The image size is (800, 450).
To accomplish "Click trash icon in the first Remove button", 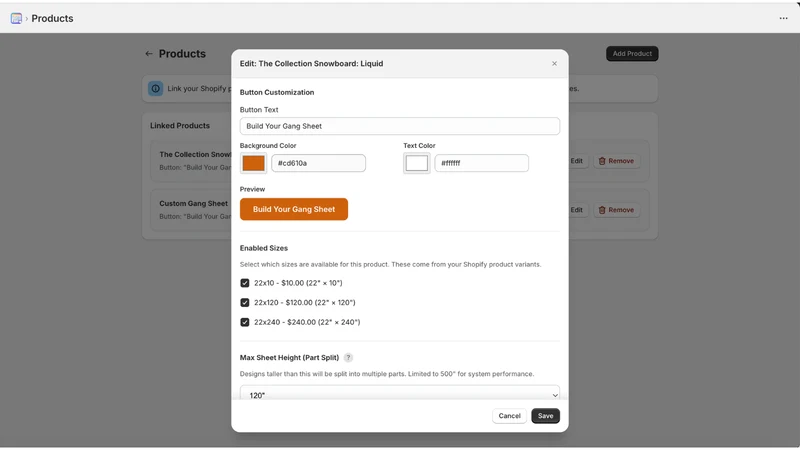I will pyautogui.click(x=602, y=161).
